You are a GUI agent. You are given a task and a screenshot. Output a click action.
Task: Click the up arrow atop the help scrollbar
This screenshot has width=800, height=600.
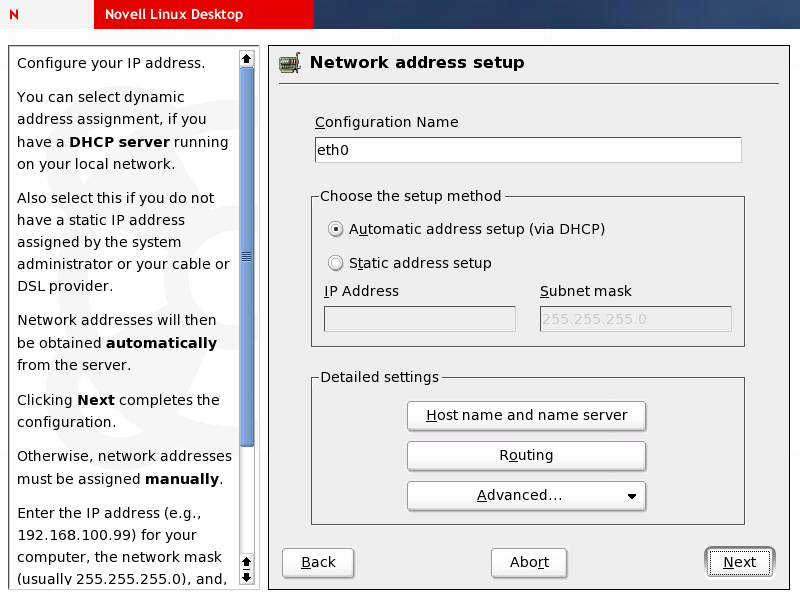tap(247, 59)
